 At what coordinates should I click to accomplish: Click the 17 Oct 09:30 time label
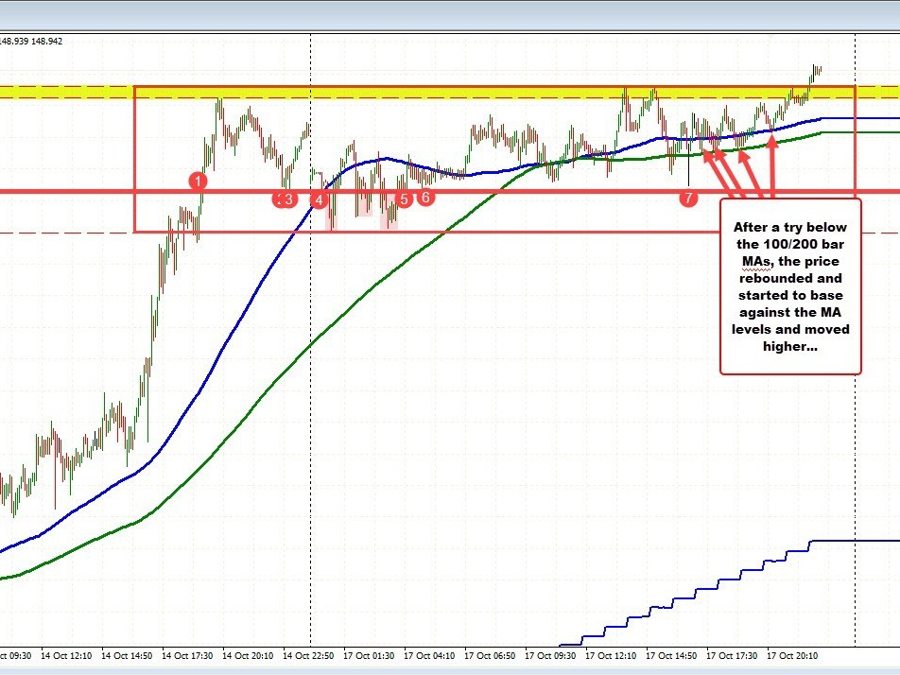click(x=550, y=656)
